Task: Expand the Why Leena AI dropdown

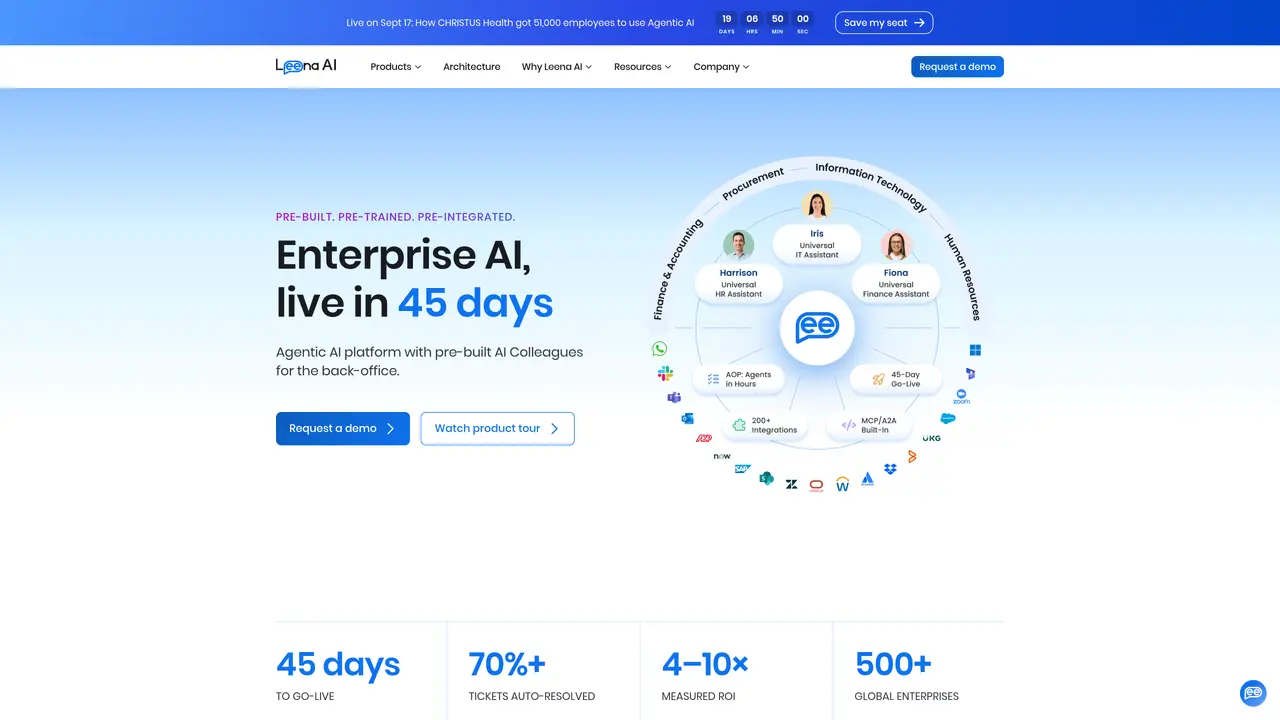Action: point(557,67)
